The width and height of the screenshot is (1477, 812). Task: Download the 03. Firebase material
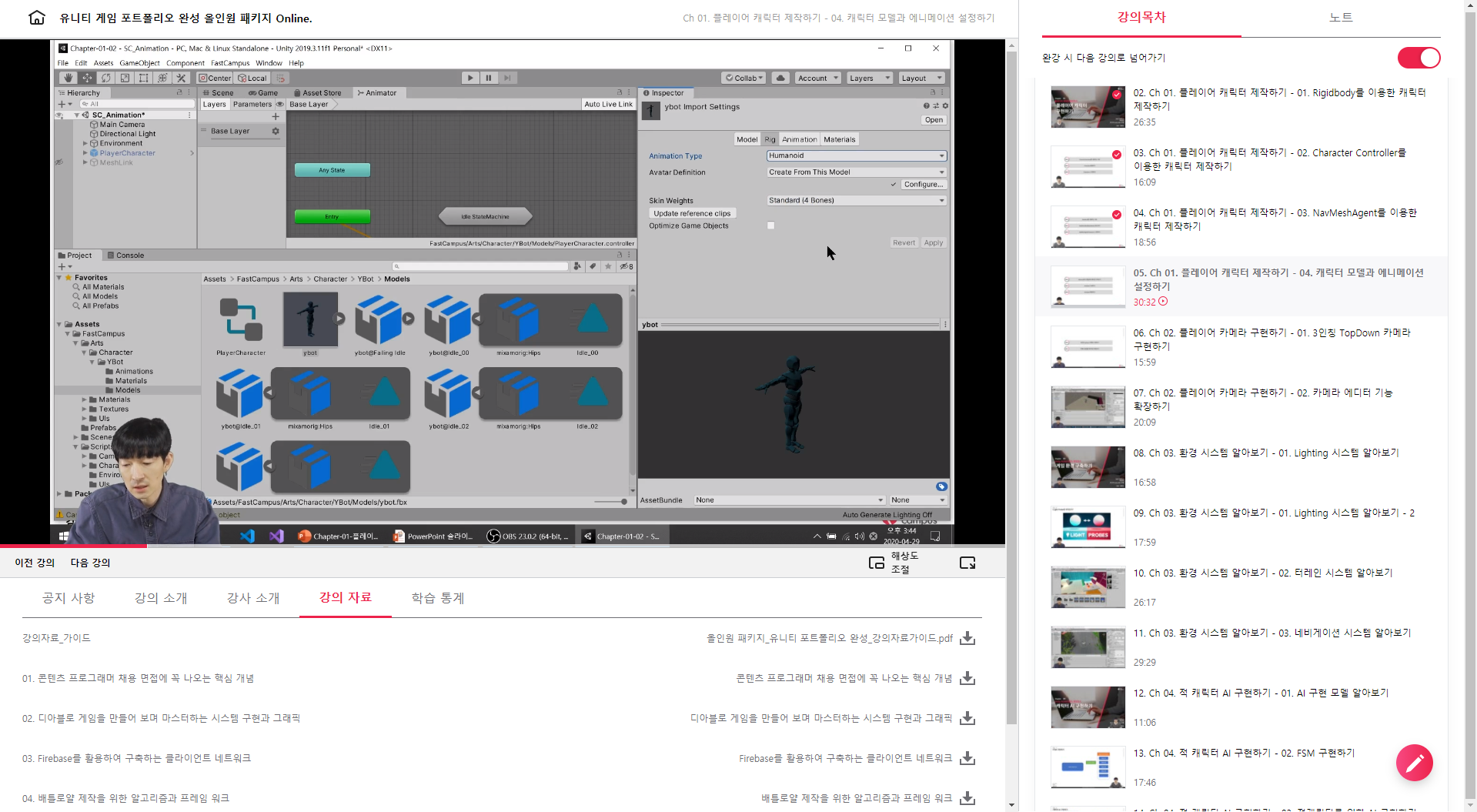pyautogui.click(x=967, y=758)
